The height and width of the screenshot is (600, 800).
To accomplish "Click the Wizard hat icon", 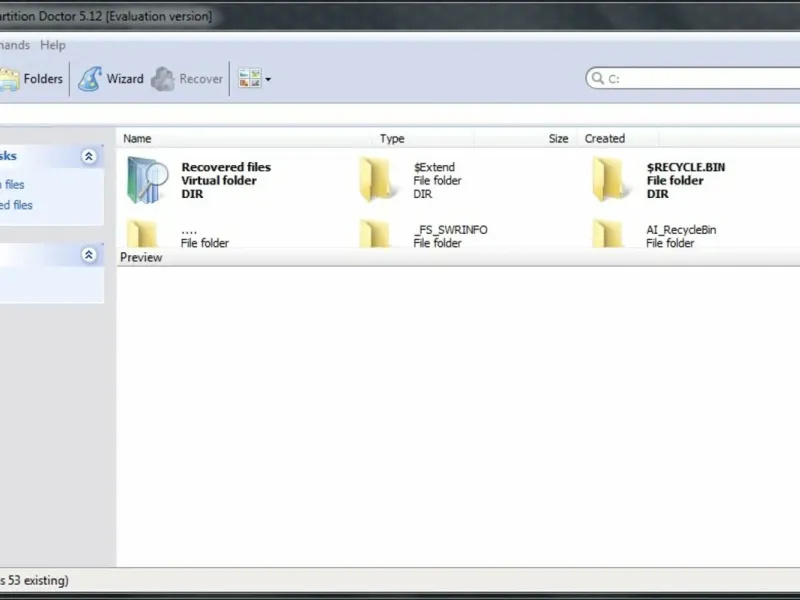I will tap(90, 79).
